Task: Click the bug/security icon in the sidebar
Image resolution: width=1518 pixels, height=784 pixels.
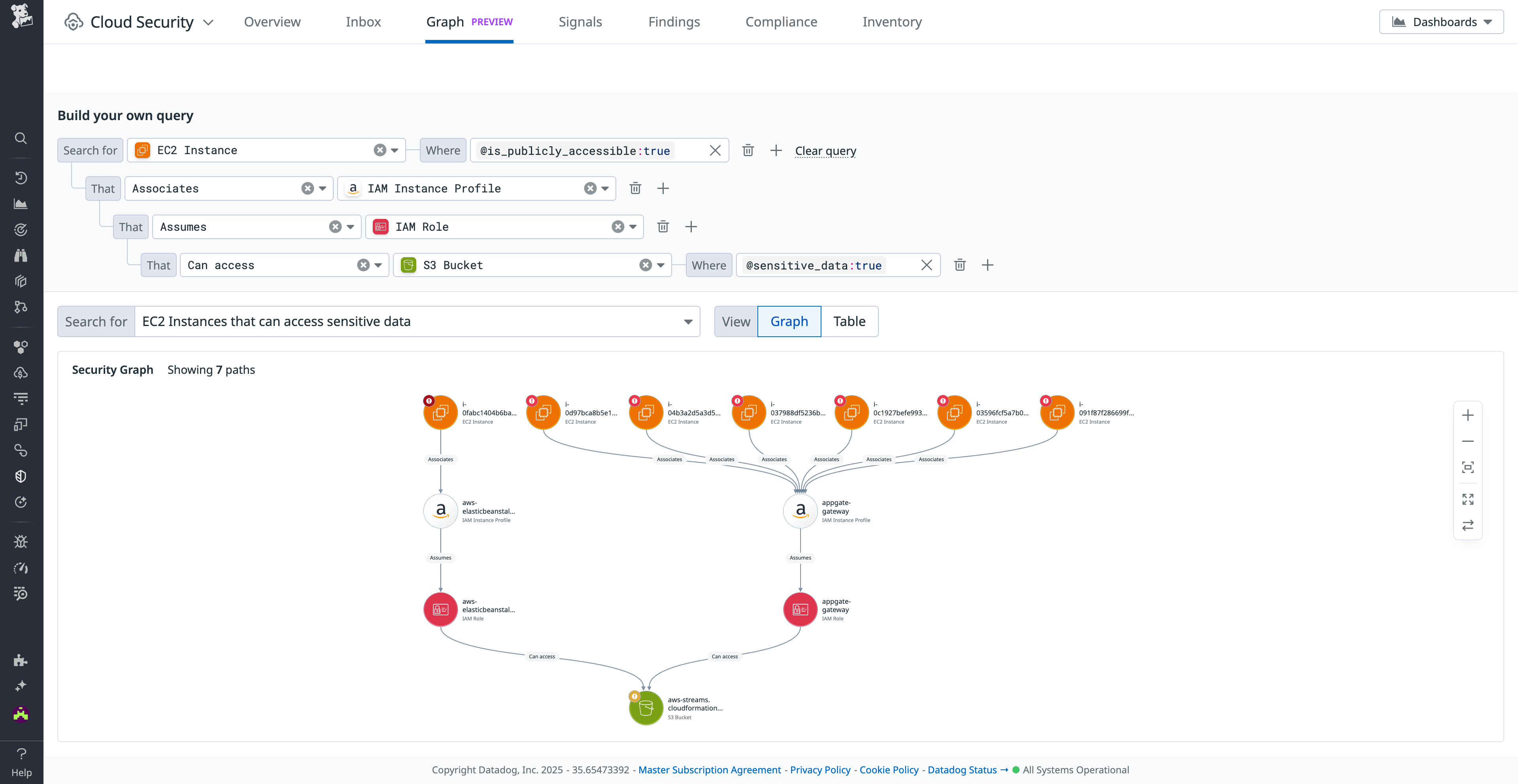Action: coord(21,541)
